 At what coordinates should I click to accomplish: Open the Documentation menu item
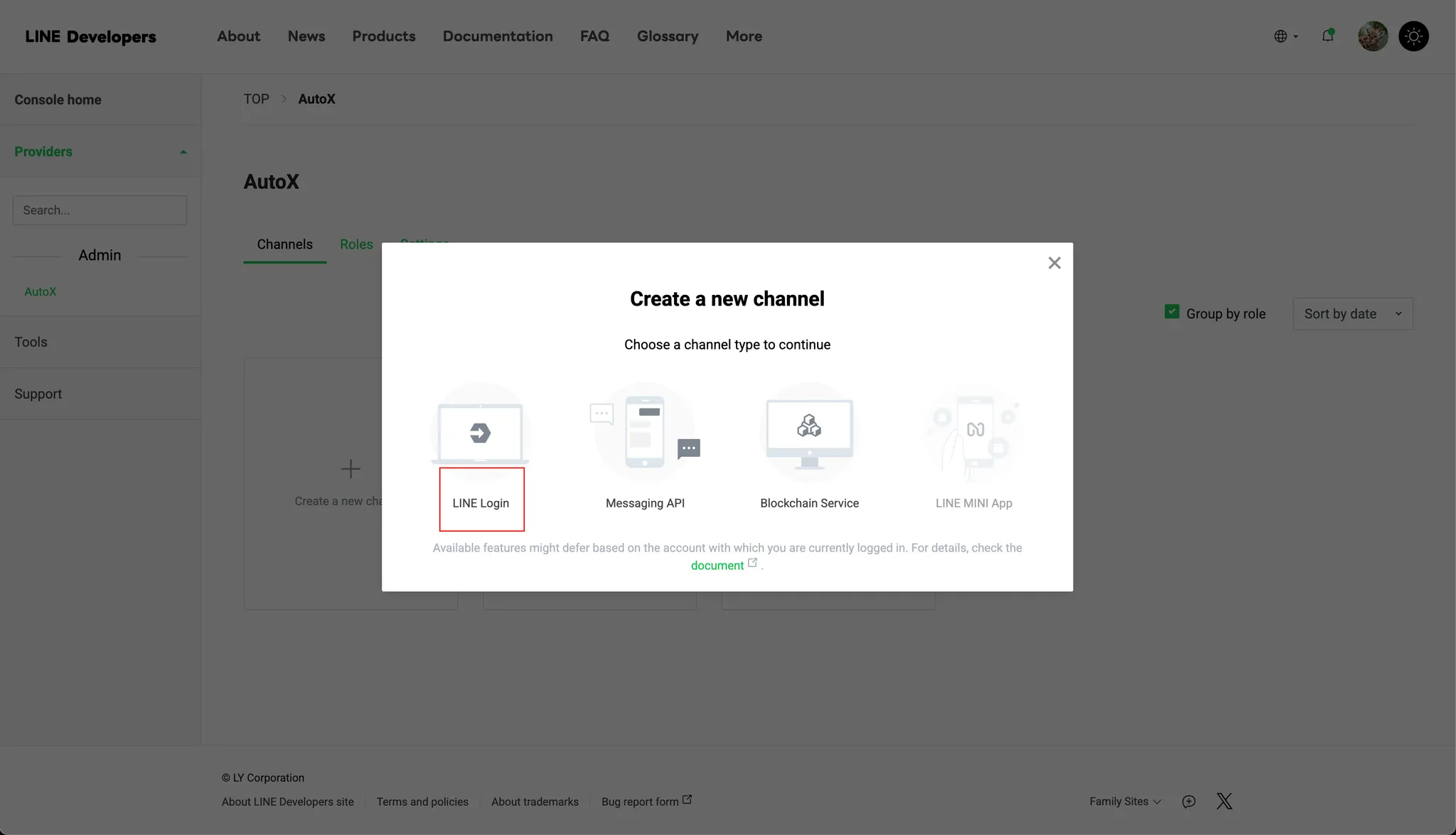(497, 36)
